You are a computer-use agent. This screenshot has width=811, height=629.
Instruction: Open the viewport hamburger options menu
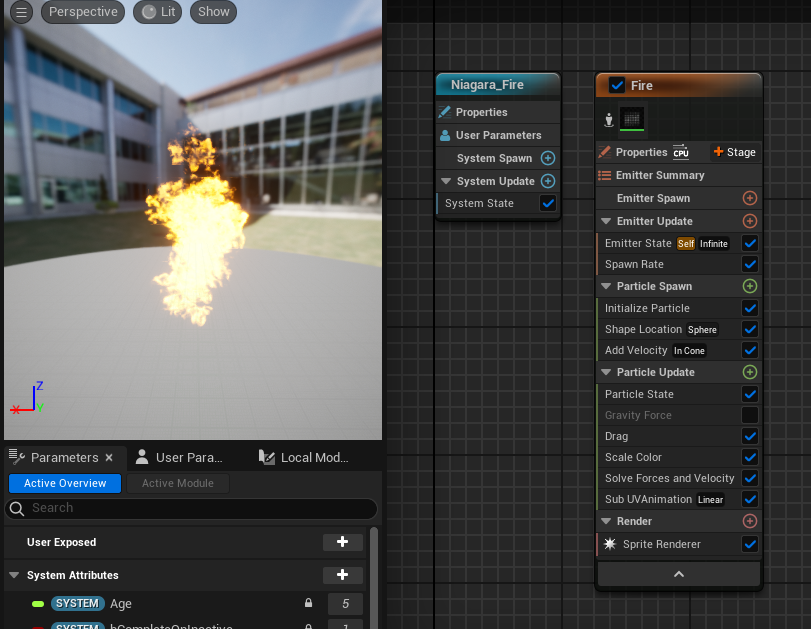[21, 12]
